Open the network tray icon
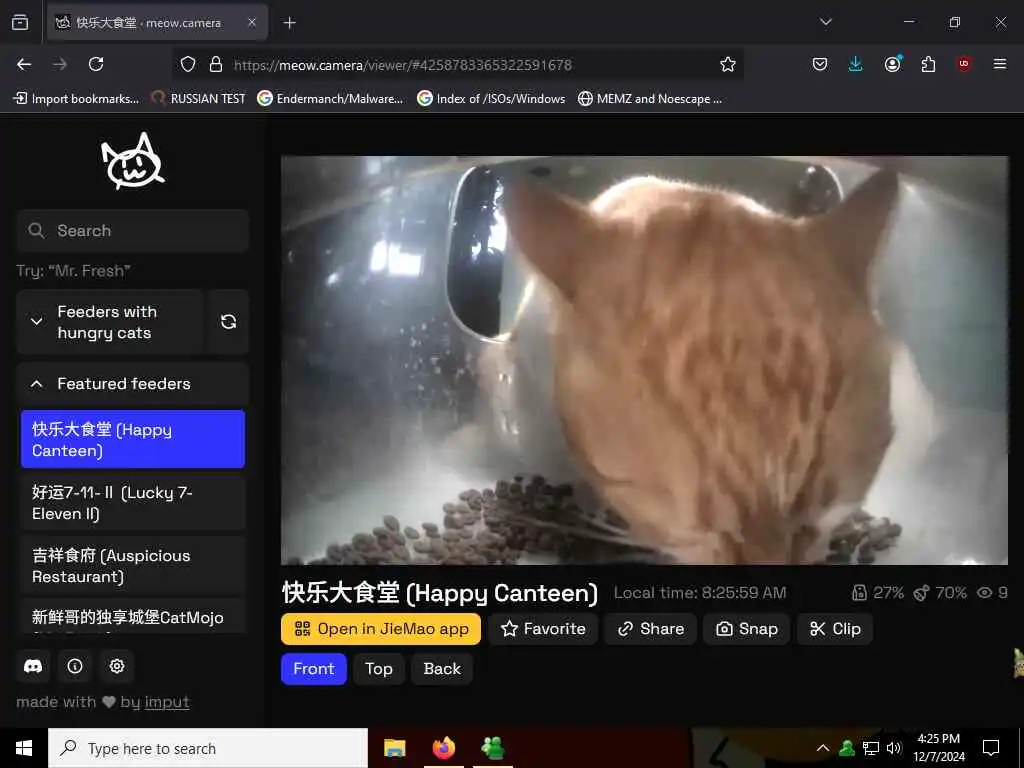Screen dimensions: 1024x768 click(x=871, y=748)
